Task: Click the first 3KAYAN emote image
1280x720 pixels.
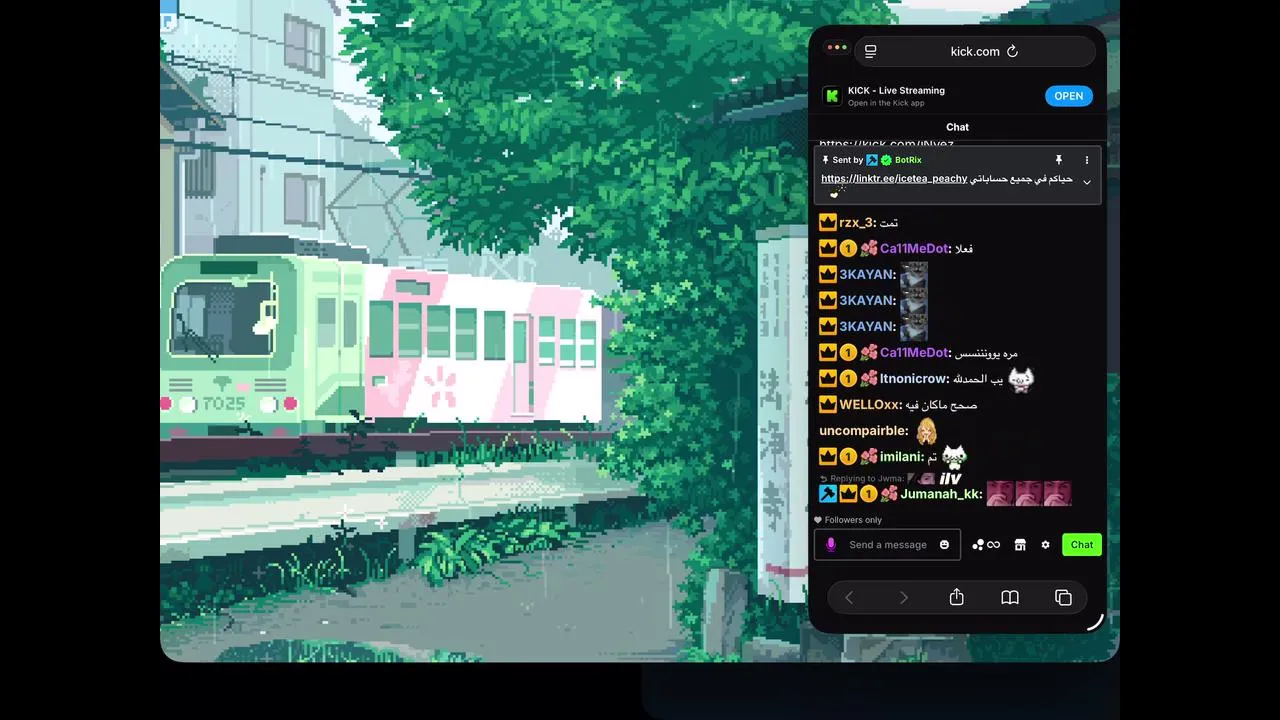Action: [x=913, y=275]
